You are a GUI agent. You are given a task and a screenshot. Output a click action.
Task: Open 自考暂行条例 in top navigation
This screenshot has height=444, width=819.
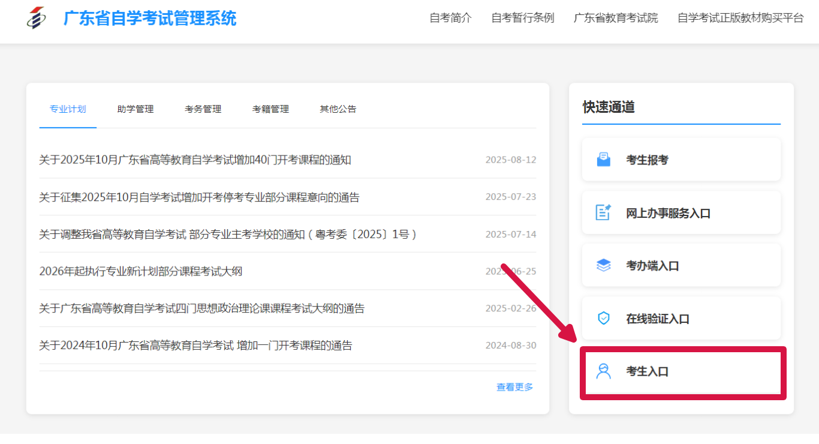click(x=522, y=18)
